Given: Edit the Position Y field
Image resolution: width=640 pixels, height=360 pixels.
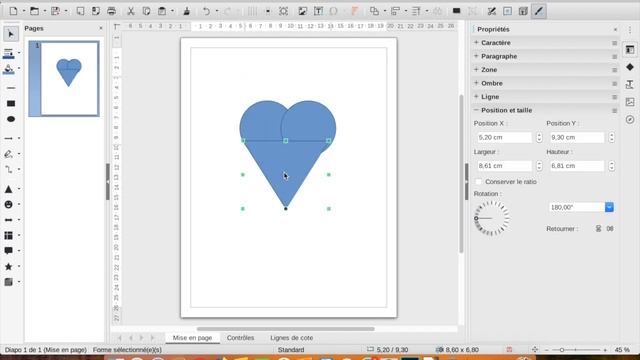Looking at the screenshot, I should pos(577,137).
